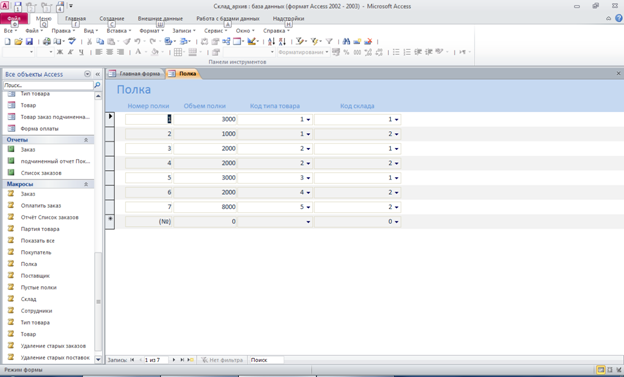Switch to Внешние данные ribbon tab
624x377 pixels.
click(160, 19)
